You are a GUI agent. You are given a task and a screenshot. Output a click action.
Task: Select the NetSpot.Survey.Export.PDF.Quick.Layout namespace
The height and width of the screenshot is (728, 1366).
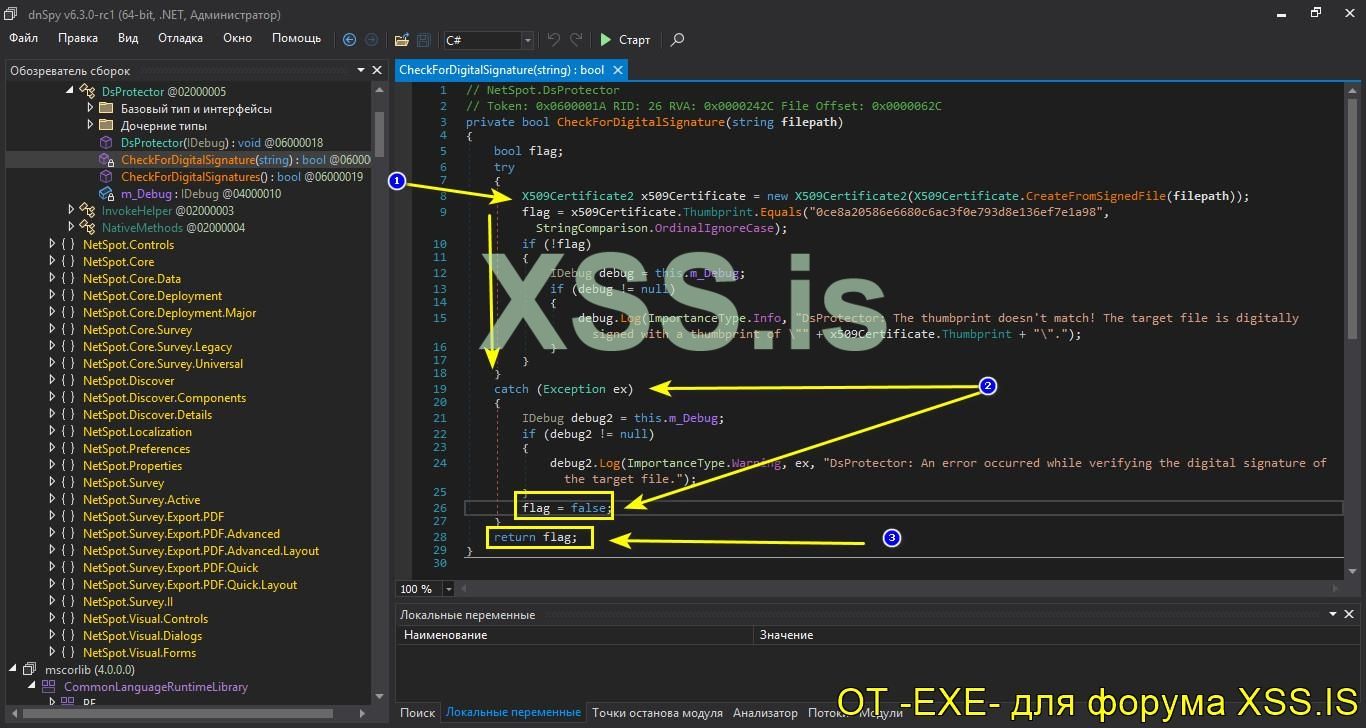click(190, 584)
